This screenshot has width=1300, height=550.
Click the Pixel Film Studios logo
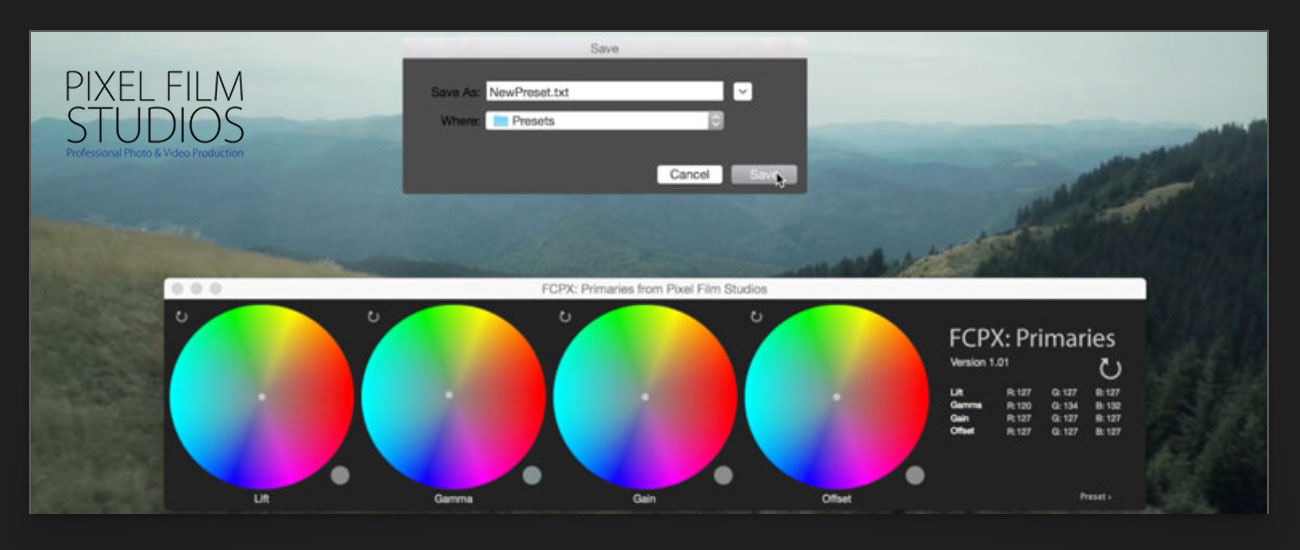(155, 114)
